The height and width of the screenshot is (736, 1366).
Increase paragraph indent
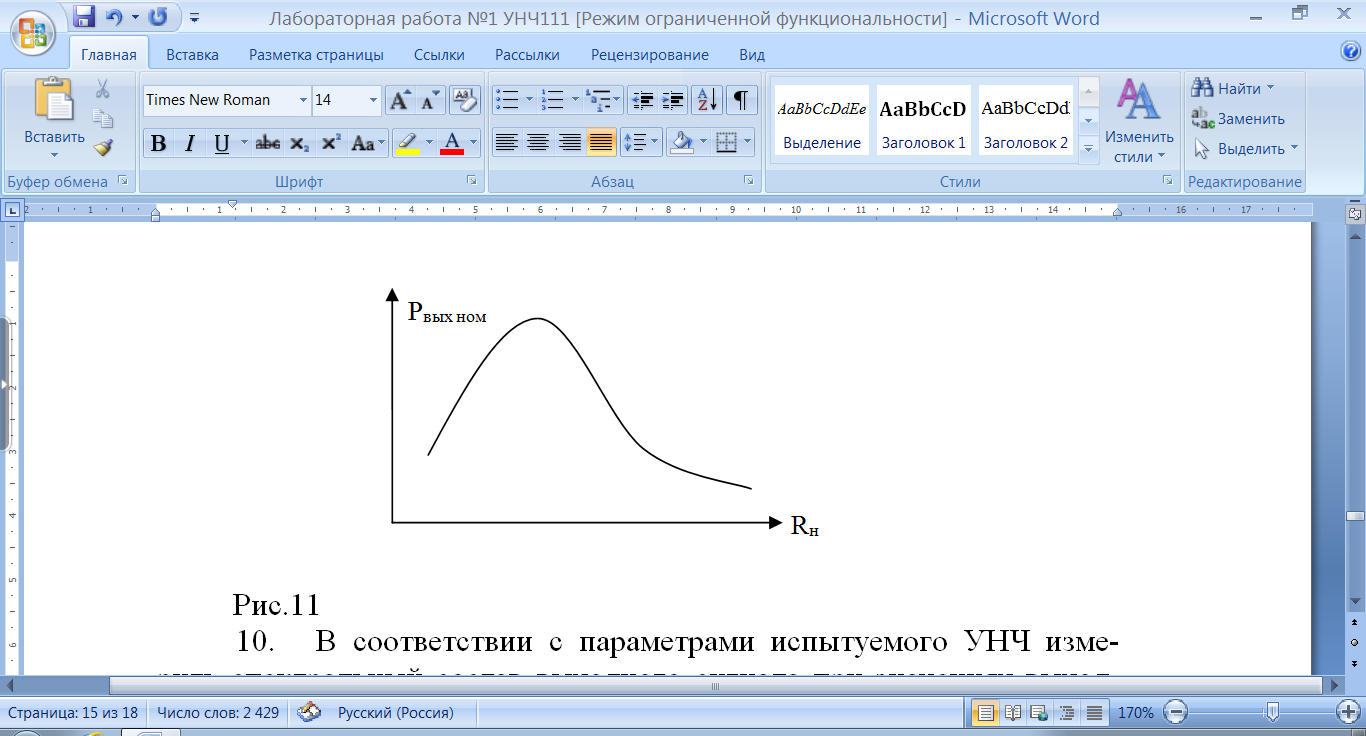tap(674, 100)
